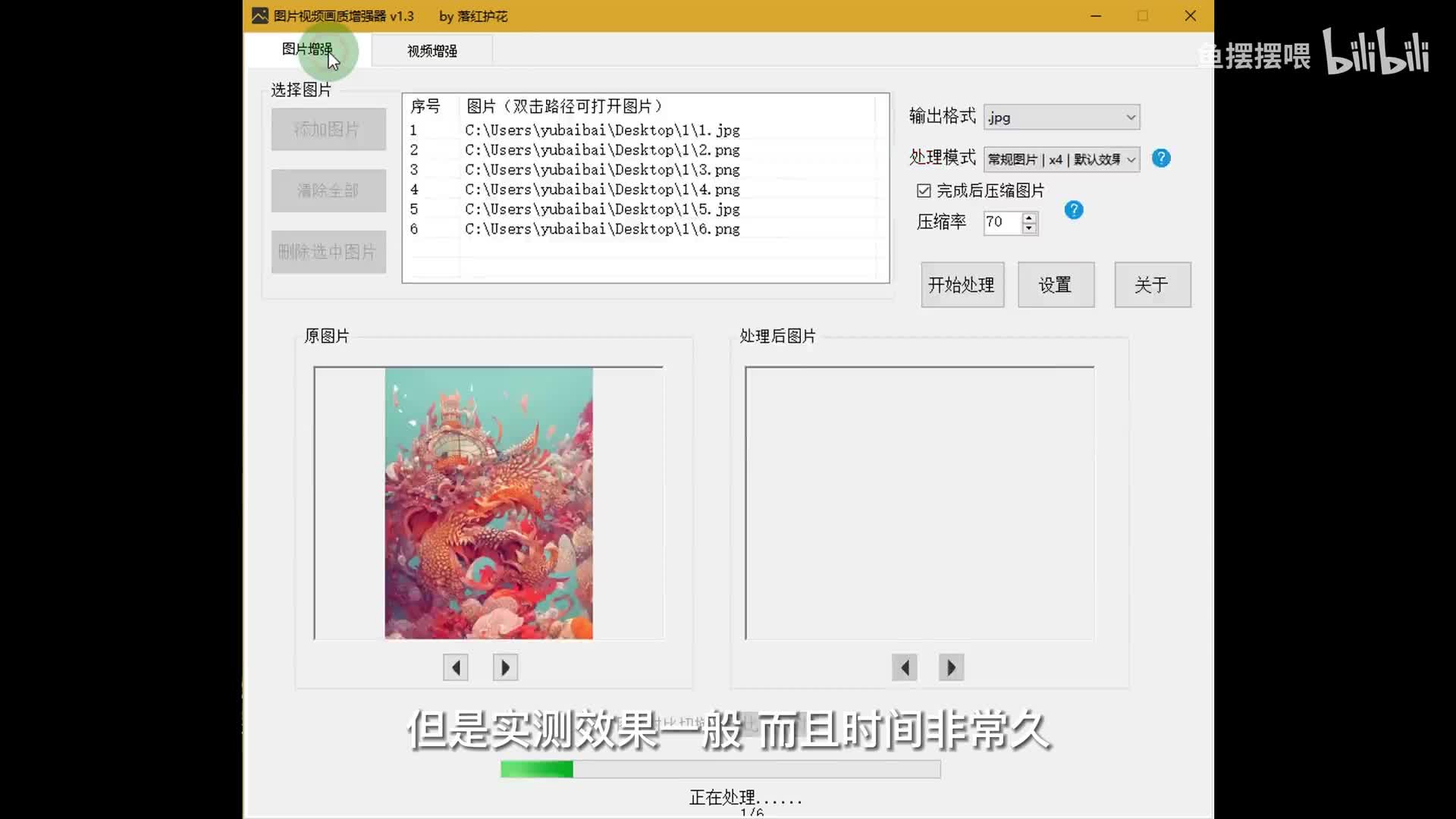Select the 图片增强 tab
1456x819 pixels.
coord(307,49)
